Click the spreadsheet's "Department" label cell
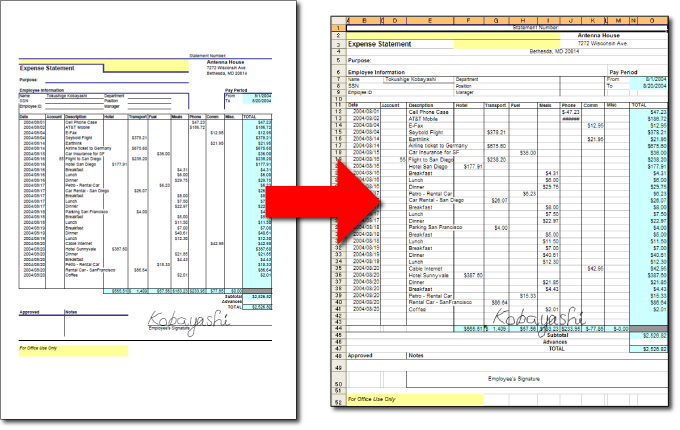This screenshot has height=430, width=680. (467, 79)
